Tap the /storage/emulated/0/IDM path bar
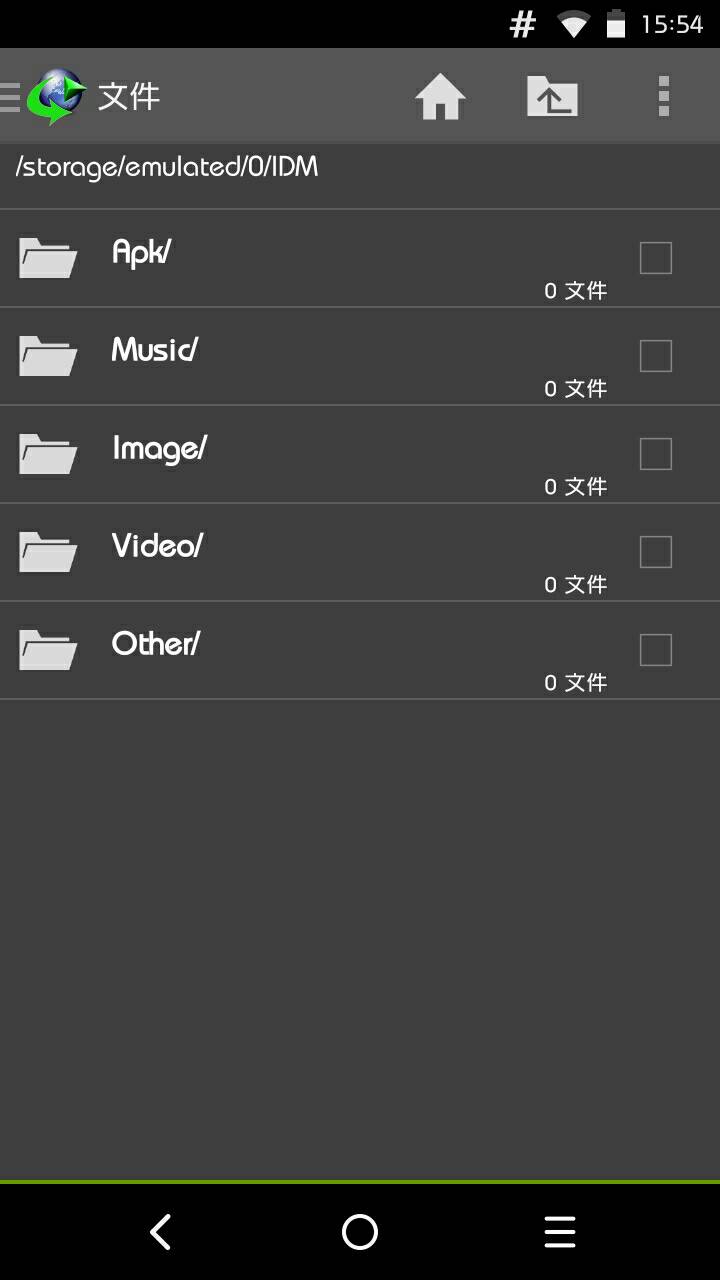This screenshot has width=720, height=1280. pos(167,167)
